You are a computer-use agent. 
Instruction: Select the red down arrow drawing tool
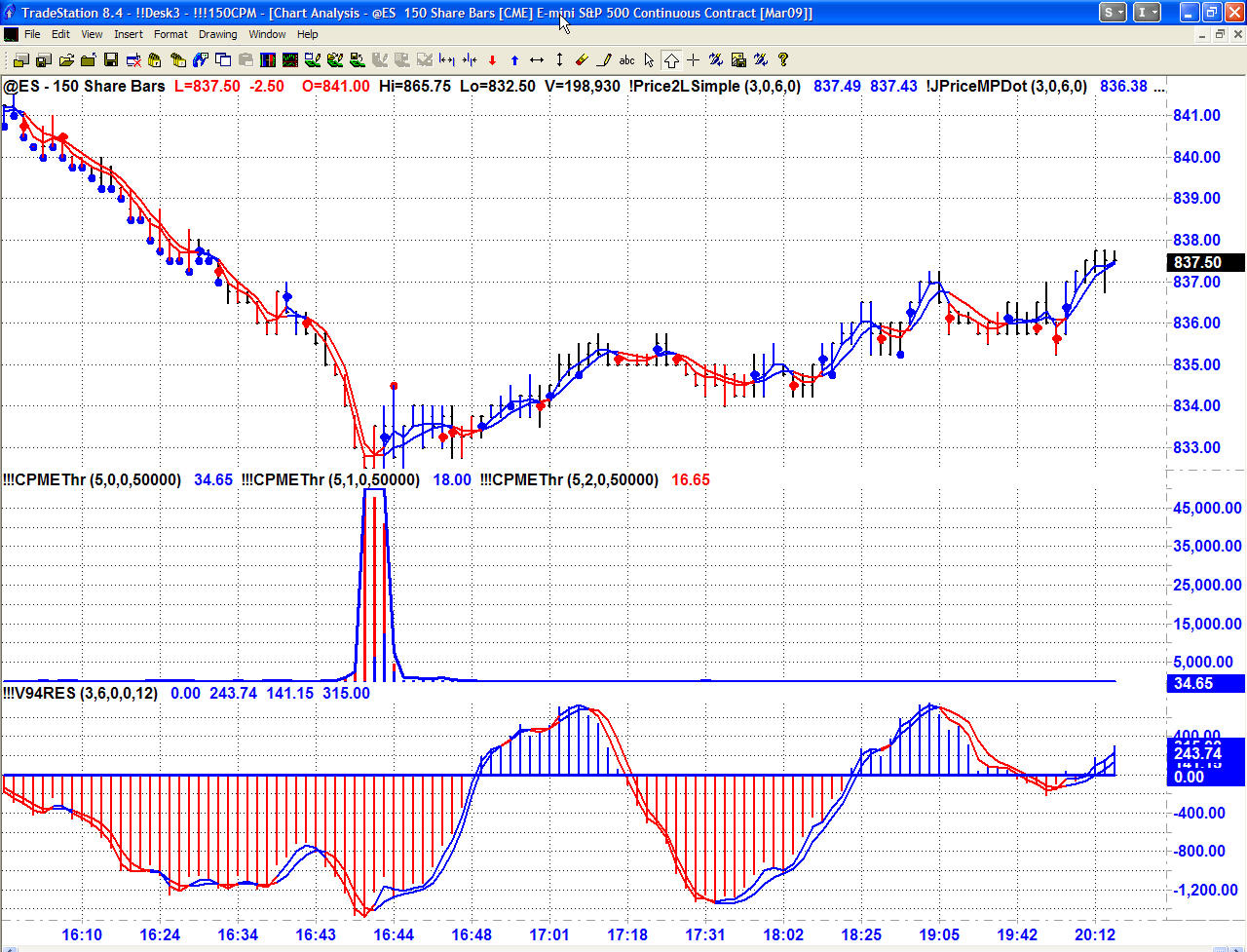pos(492,60)
